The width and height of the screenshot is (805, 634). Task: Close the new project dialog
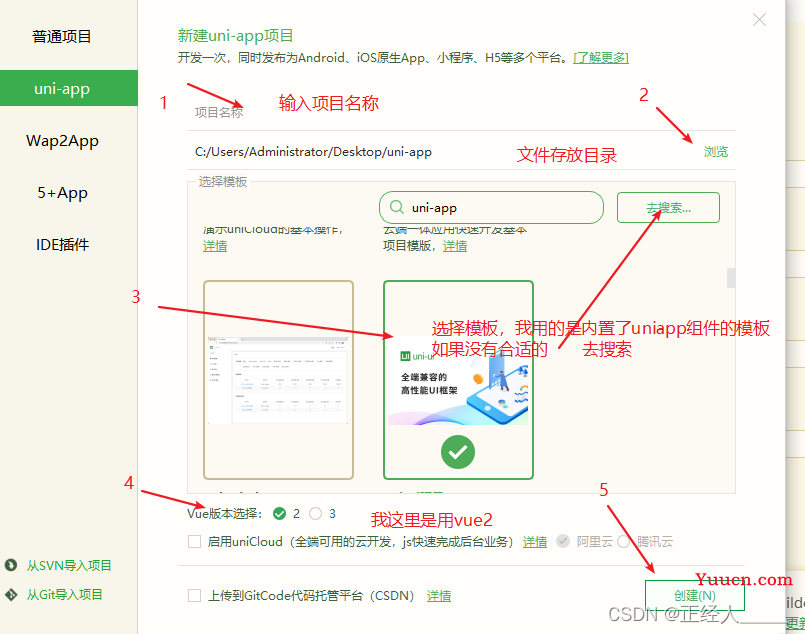click(759, 20)
